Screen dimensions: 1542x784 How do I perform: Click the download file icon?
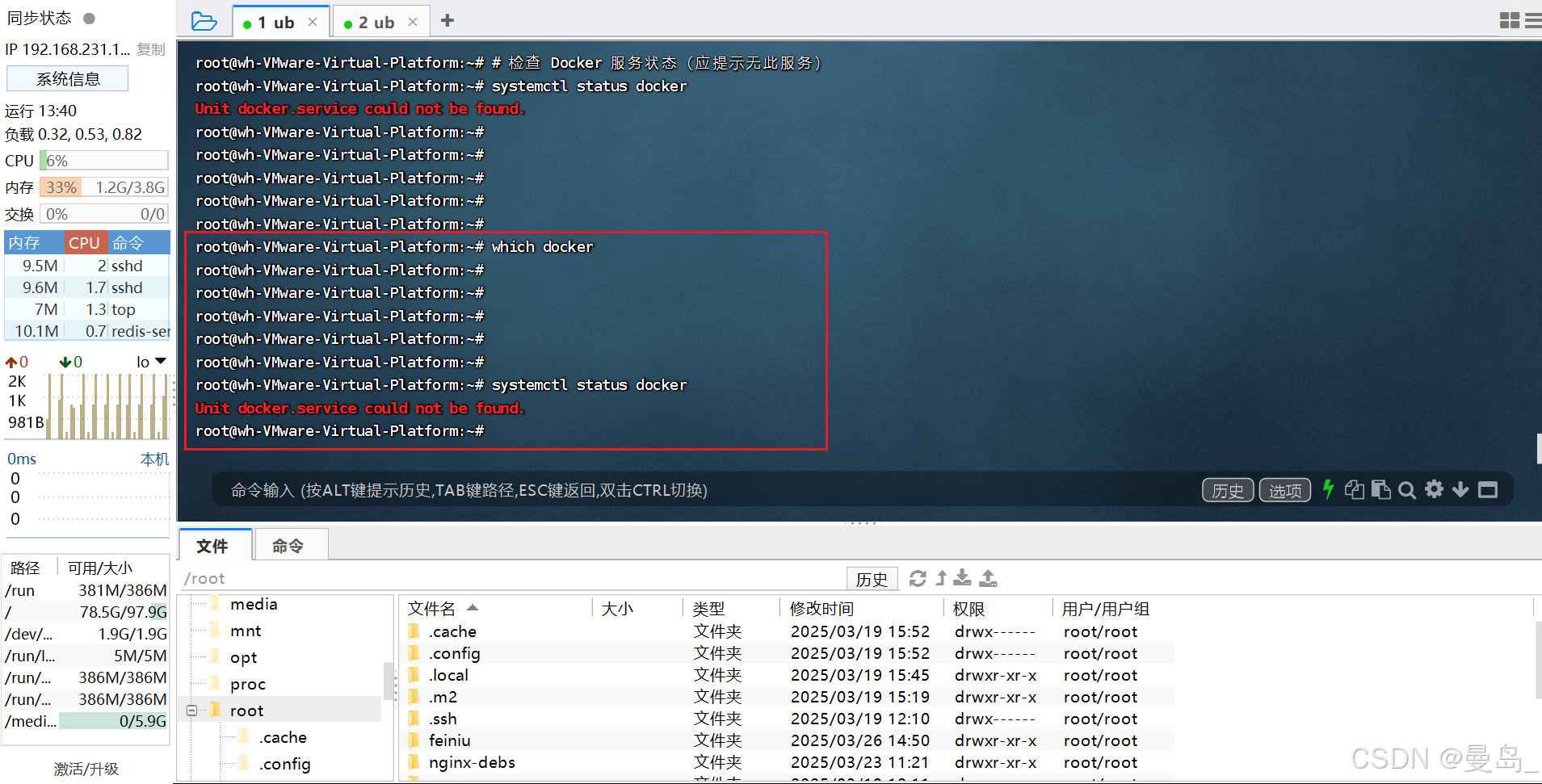point(962,578)
